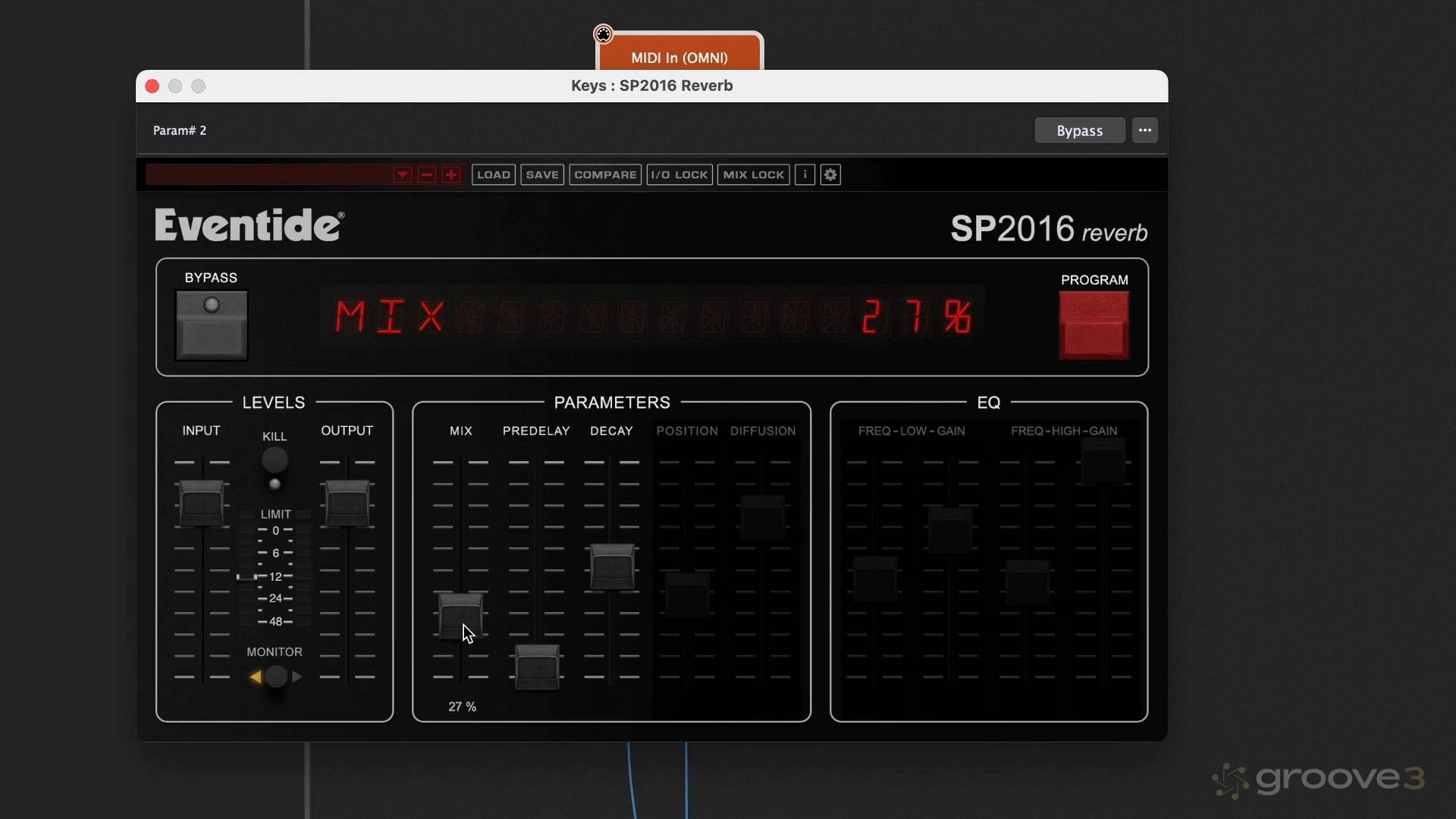Open the plugin info icon
Viewport: 1456px width, 819px height.
coord(805,175)
